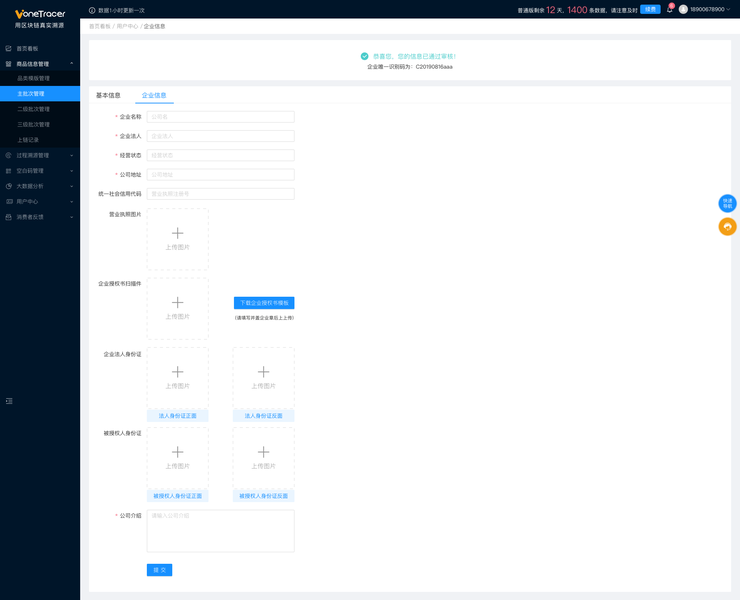Click the 首页看板 dashboard sidebar icon
740x600 pixels.
pyautogui.click(x=8, y=49)
